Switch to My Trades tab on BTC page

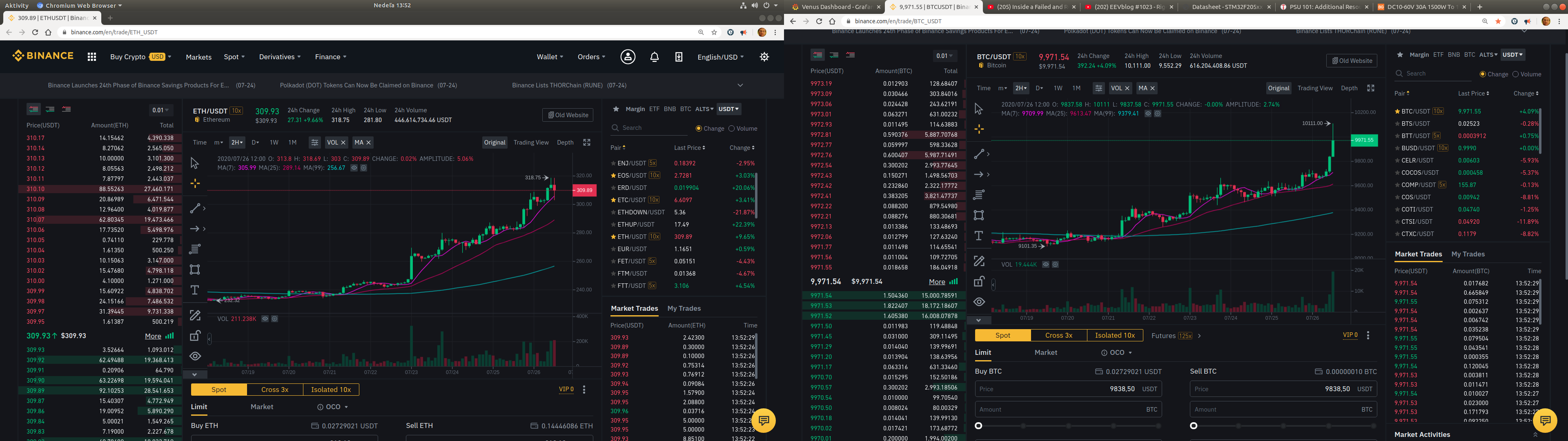tap(1468, 254)
